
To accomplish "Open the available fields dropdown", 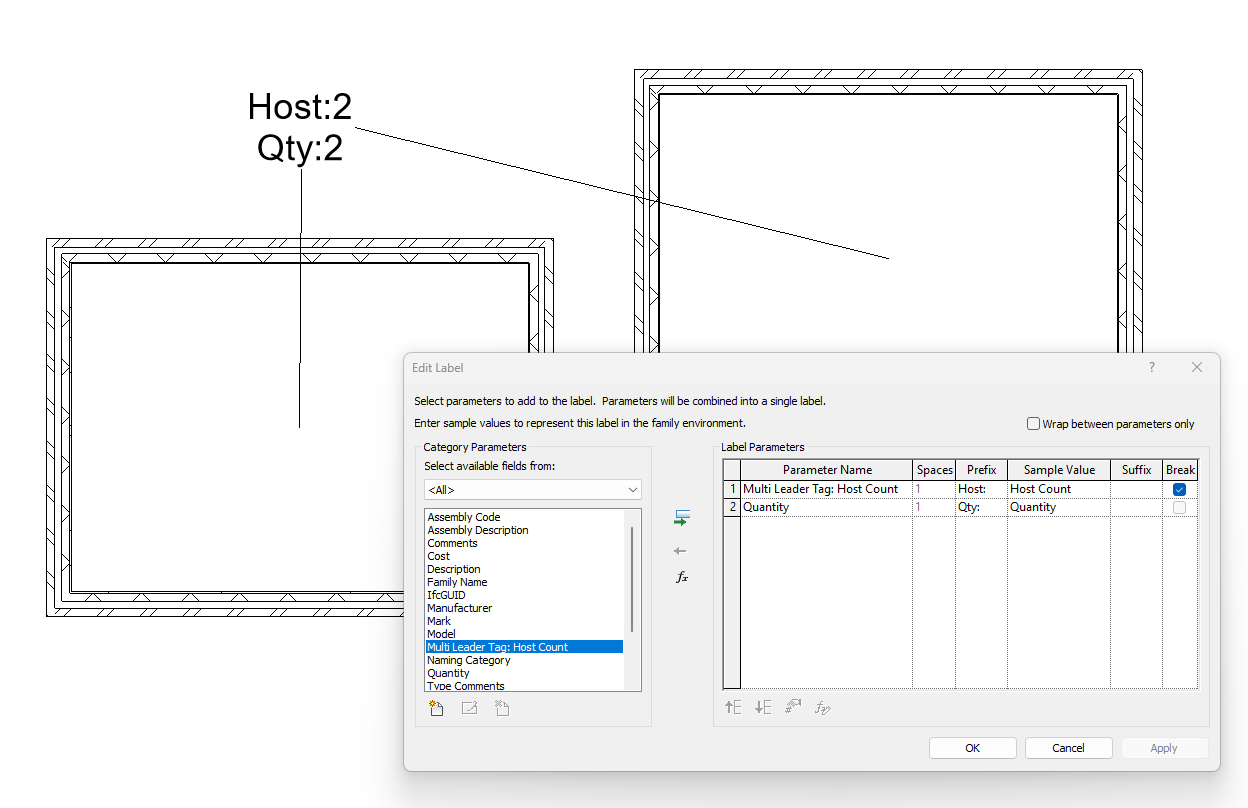I will tap(630, 489).
